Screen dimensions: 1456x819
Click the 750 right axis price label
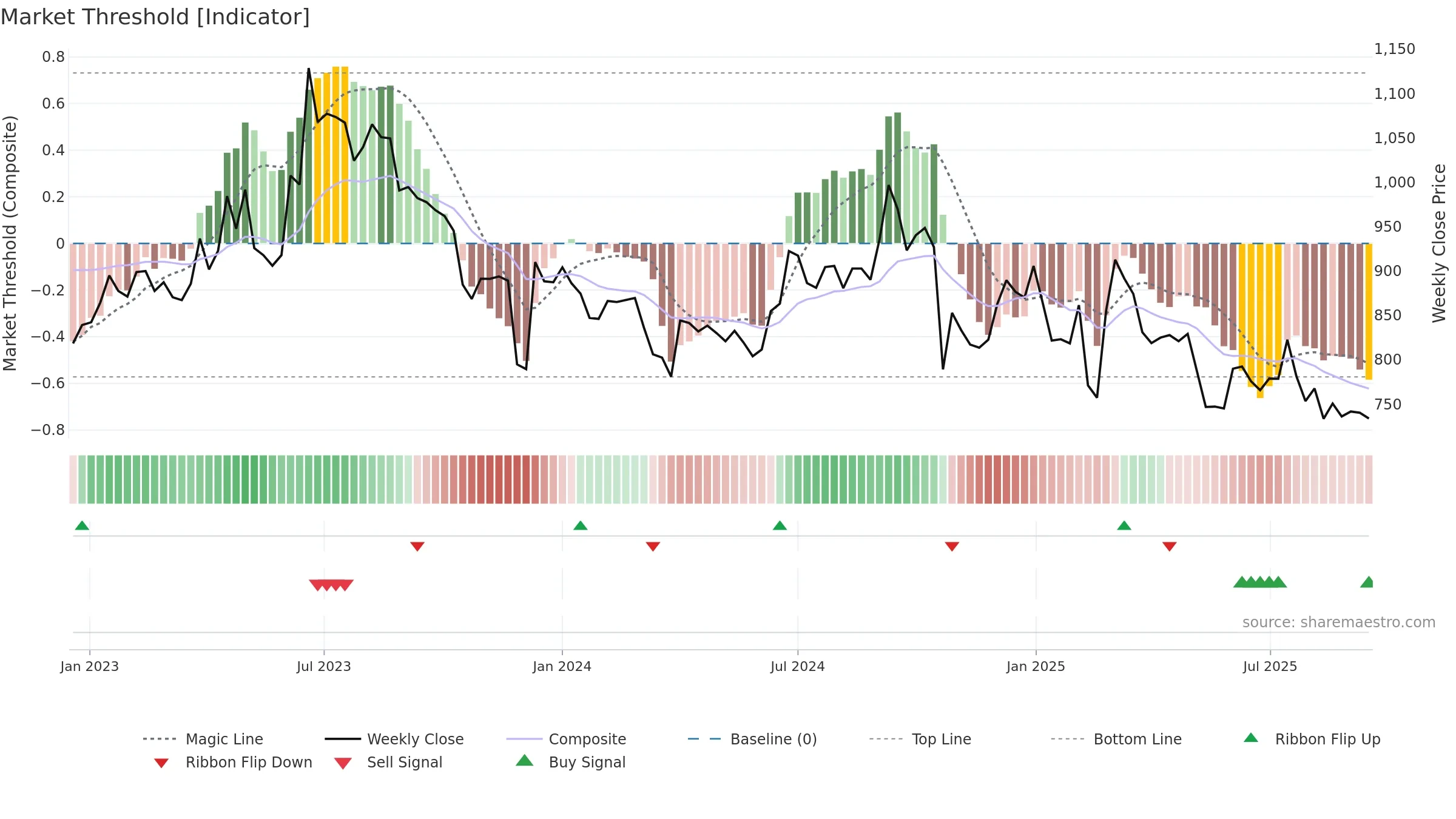click(1388, 404)
